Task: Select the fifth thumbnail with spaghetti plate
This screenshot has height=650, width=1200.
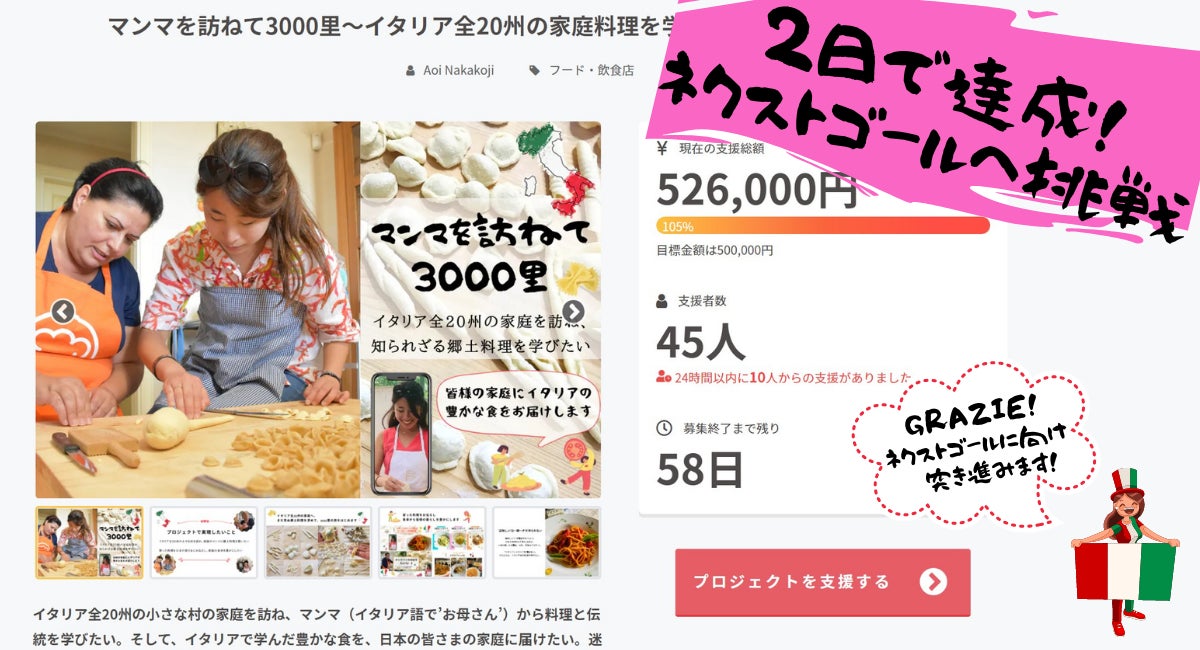Action: [547, 542]
